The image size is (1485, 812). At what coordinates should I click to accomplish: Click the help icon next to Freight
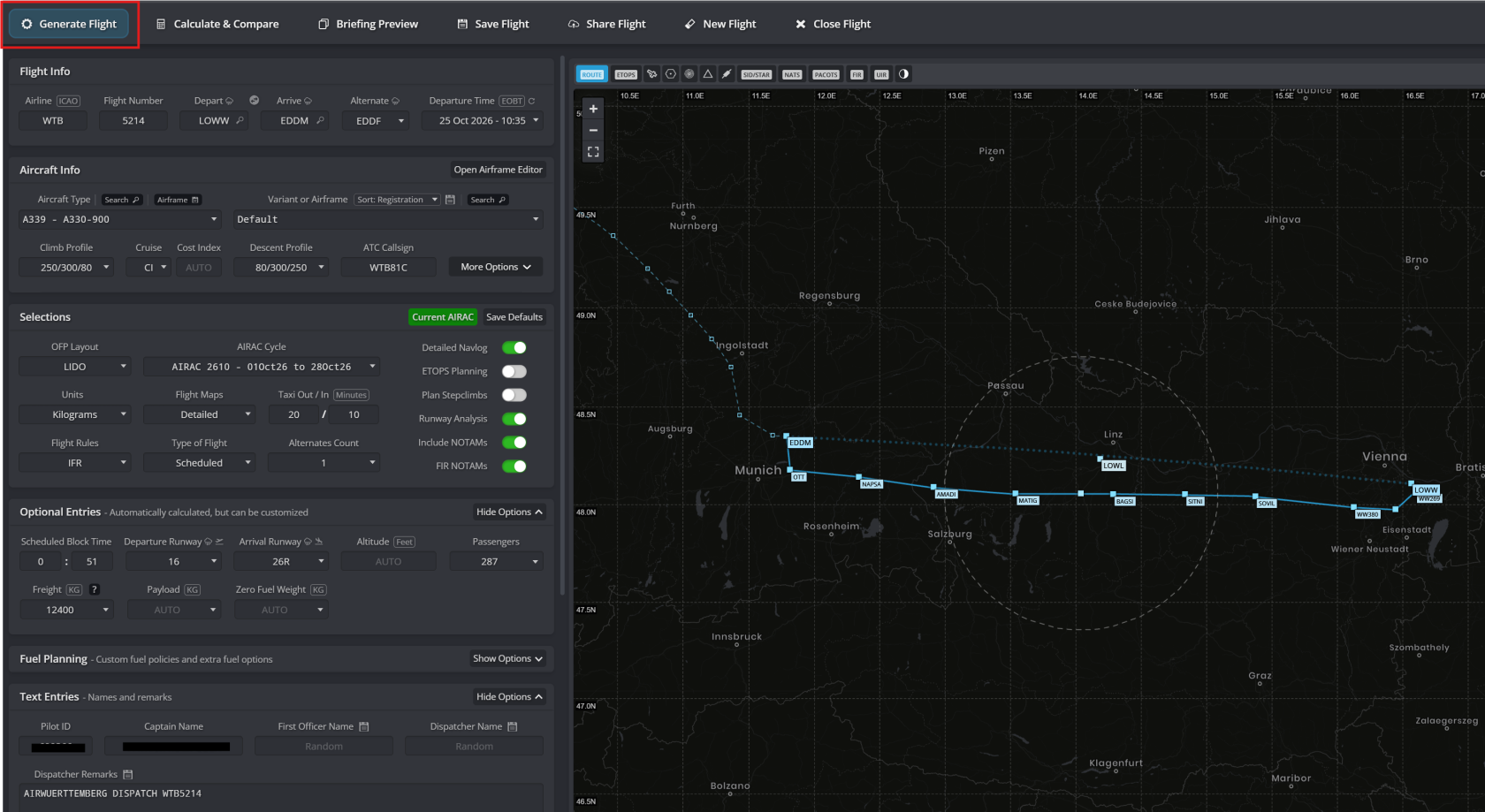pyautogui.click(x=95, y=589)
